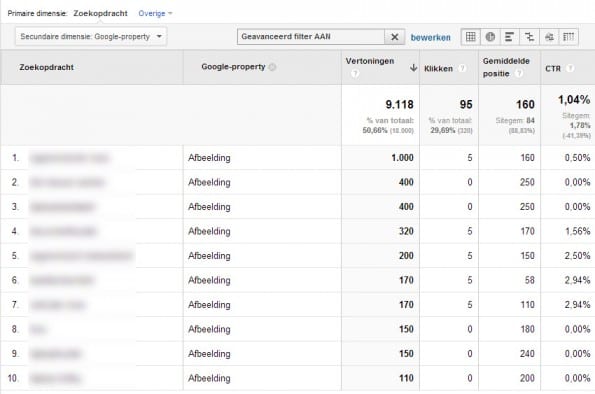Click Vertoningen value 320 in row 4
The height and width of the screenshot is (394, 595).
tap(406, 231)
